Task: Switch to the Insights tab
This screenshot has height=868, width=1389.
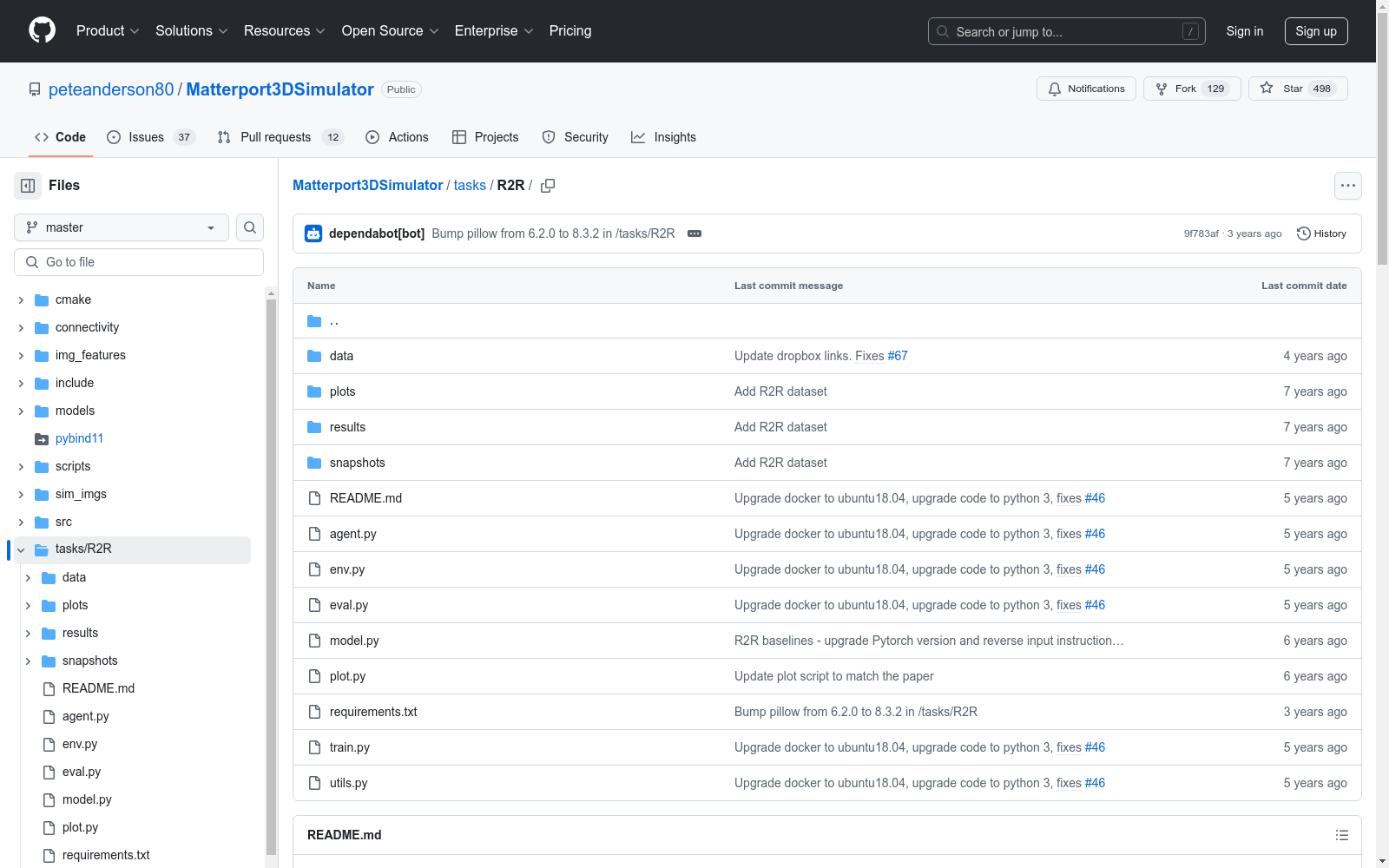Action: point(663,137)
